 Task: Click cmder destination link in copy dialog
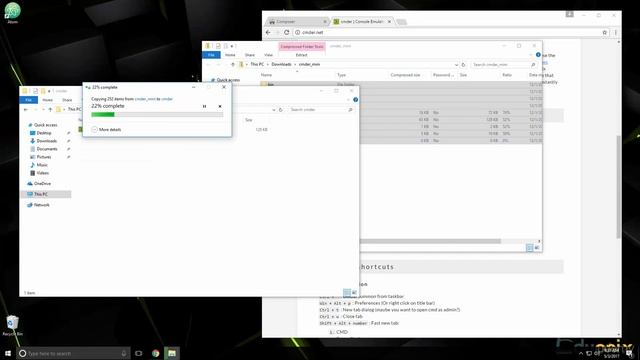pyautogui.click(x=167, y=99)
